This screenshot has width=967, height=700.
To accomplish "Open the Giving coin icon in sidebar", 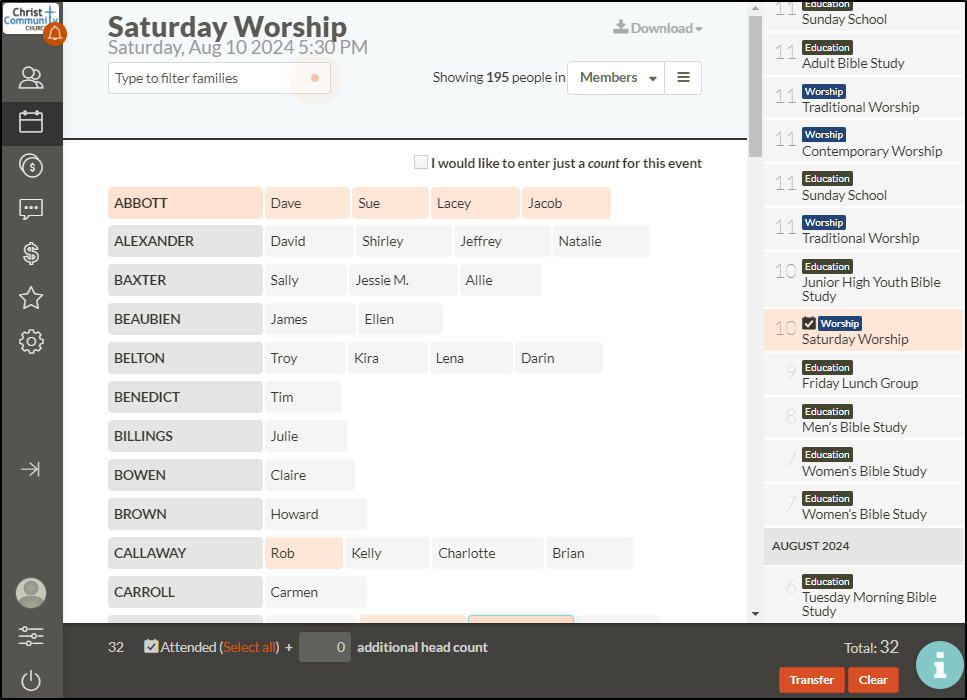I will click(x=31, y=165).
